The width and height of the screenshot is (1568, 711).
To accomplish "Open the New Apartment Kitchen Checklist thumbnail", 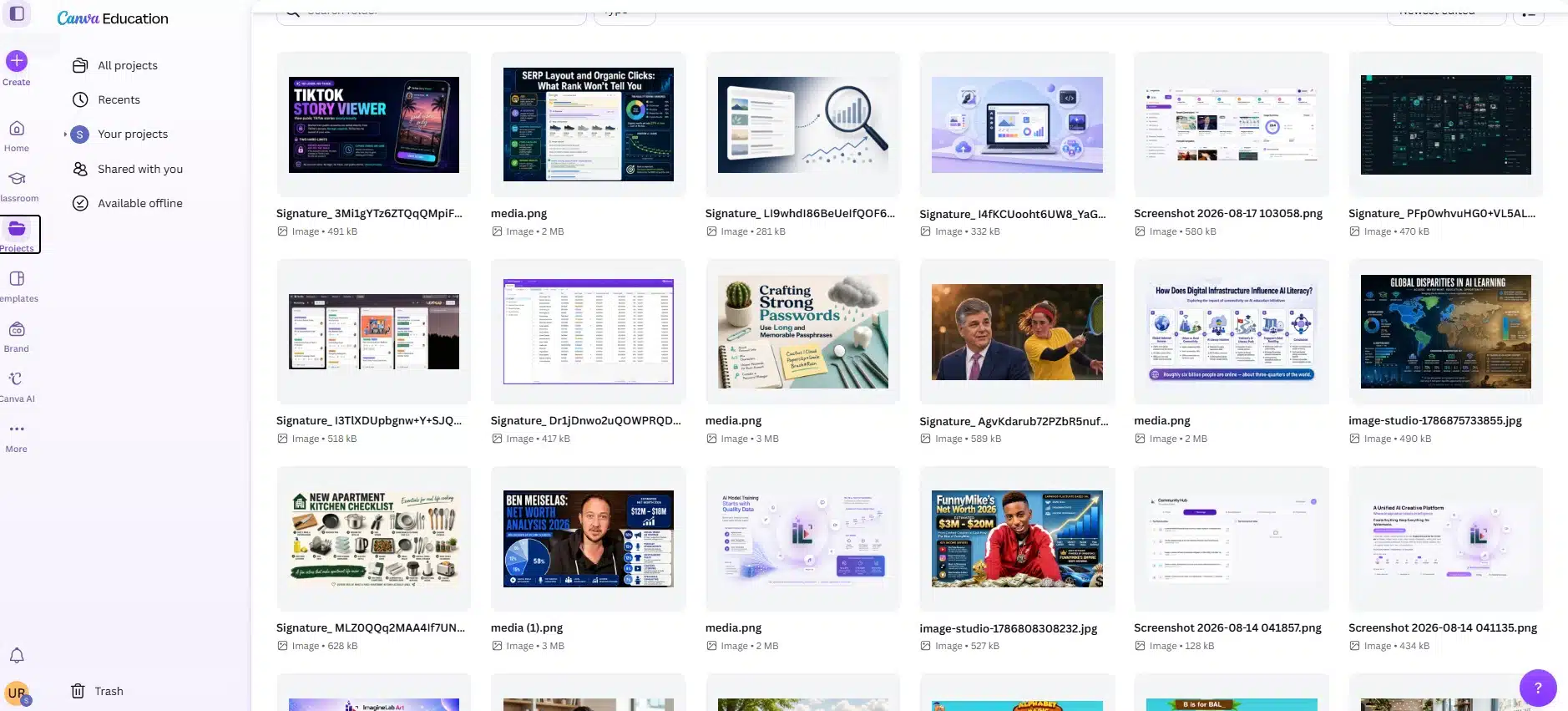I will 374,539.
